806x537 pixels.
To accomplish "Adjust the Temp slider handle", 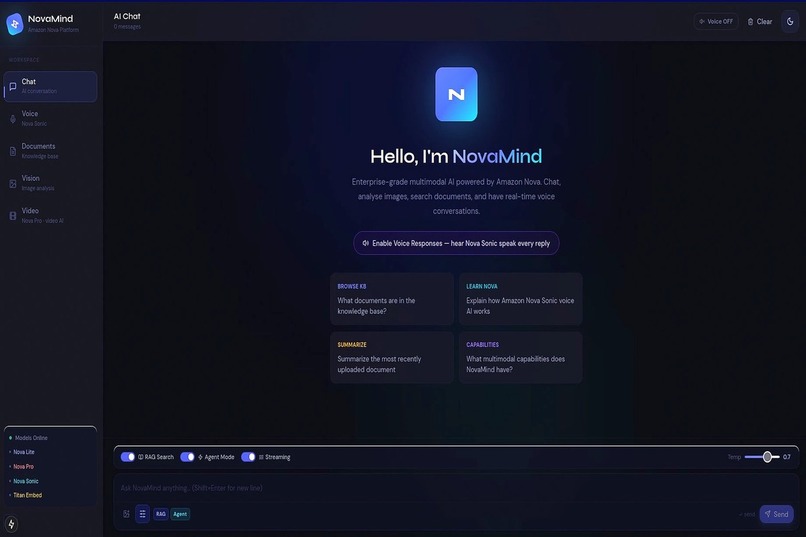I will coord(767,457).
